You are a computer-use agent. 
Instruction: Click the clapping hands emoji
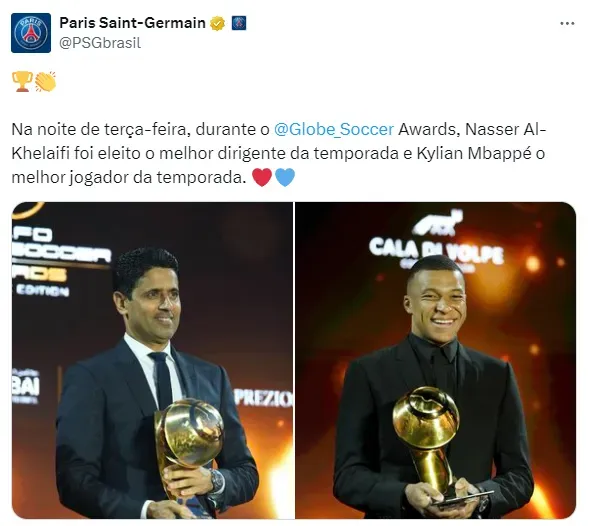[x=46, y=82]
